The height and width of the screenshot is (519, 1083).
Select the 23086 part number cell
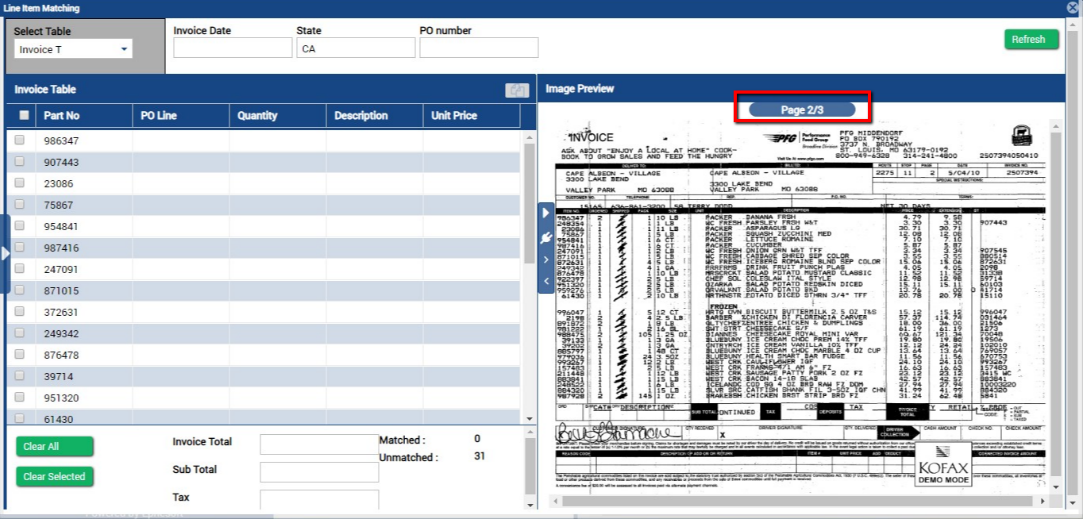pyautogui.click(x=84, y=183)
